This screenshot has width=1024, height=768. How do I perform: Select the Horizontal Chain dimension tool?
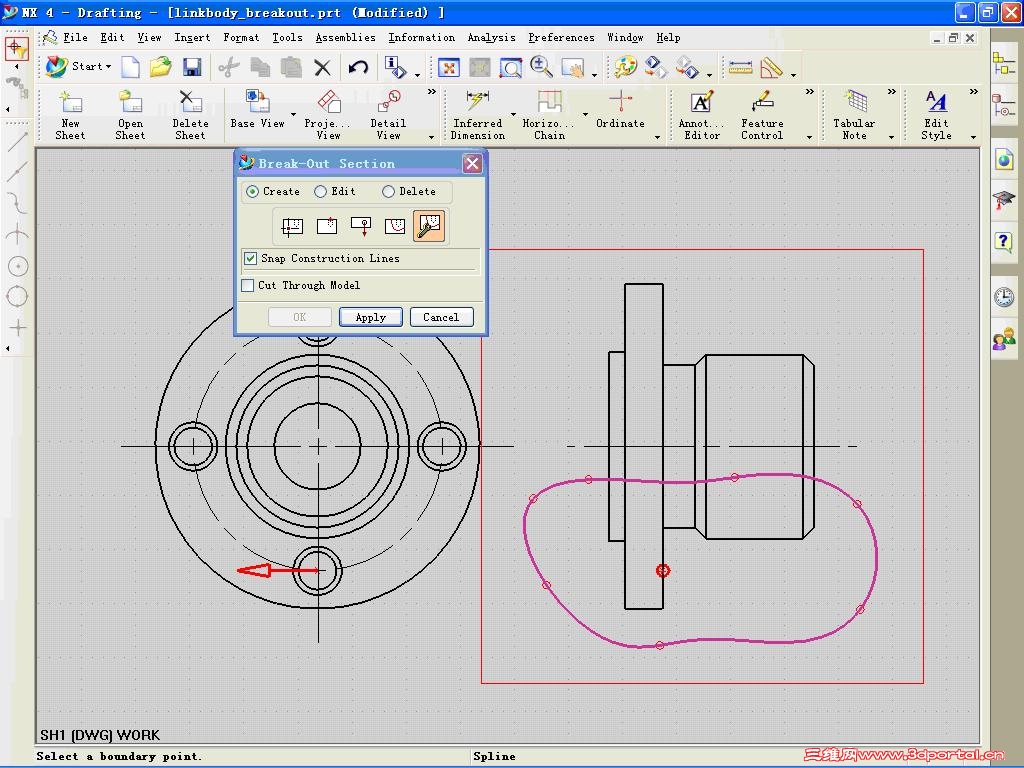[x=549, y=116]
